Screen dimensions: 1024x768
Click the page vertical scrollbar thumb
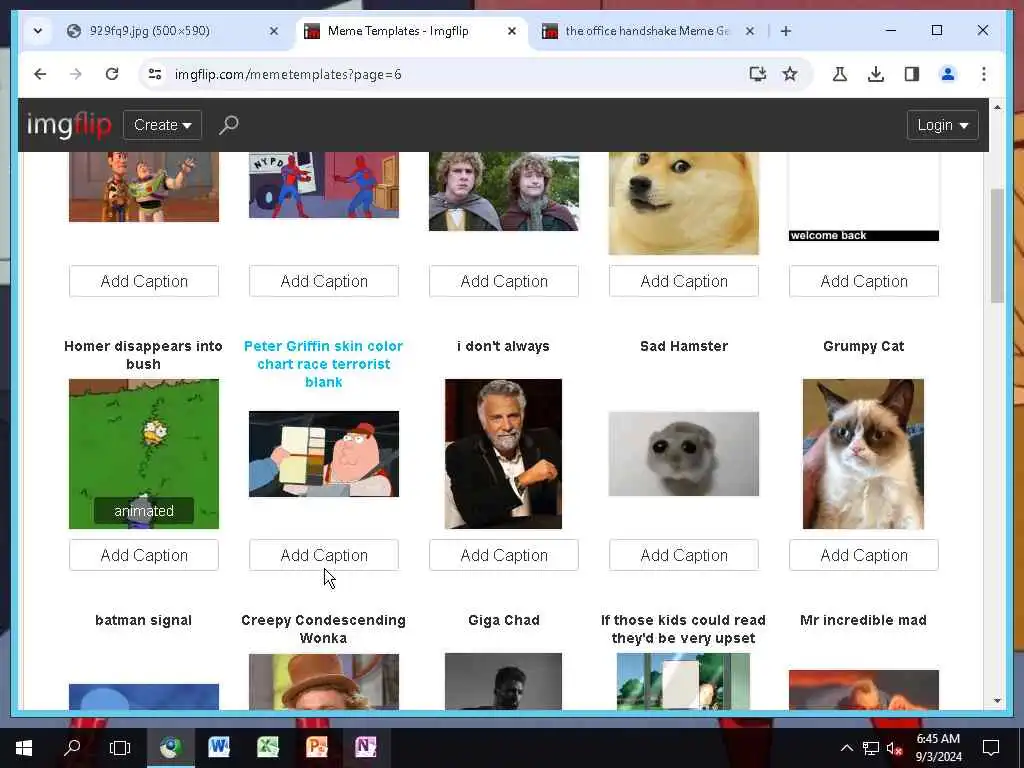[997, 246]
